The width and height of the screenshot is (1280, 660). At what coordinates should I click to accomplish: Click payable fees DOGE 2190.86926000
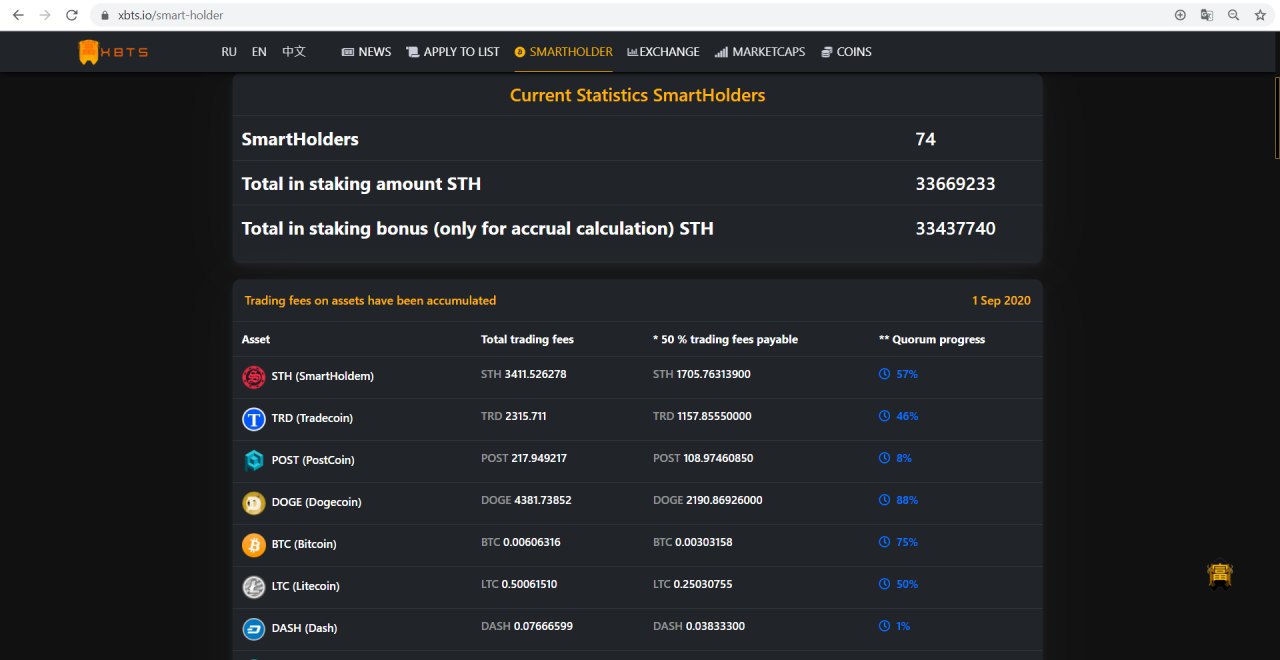(708, 500)
